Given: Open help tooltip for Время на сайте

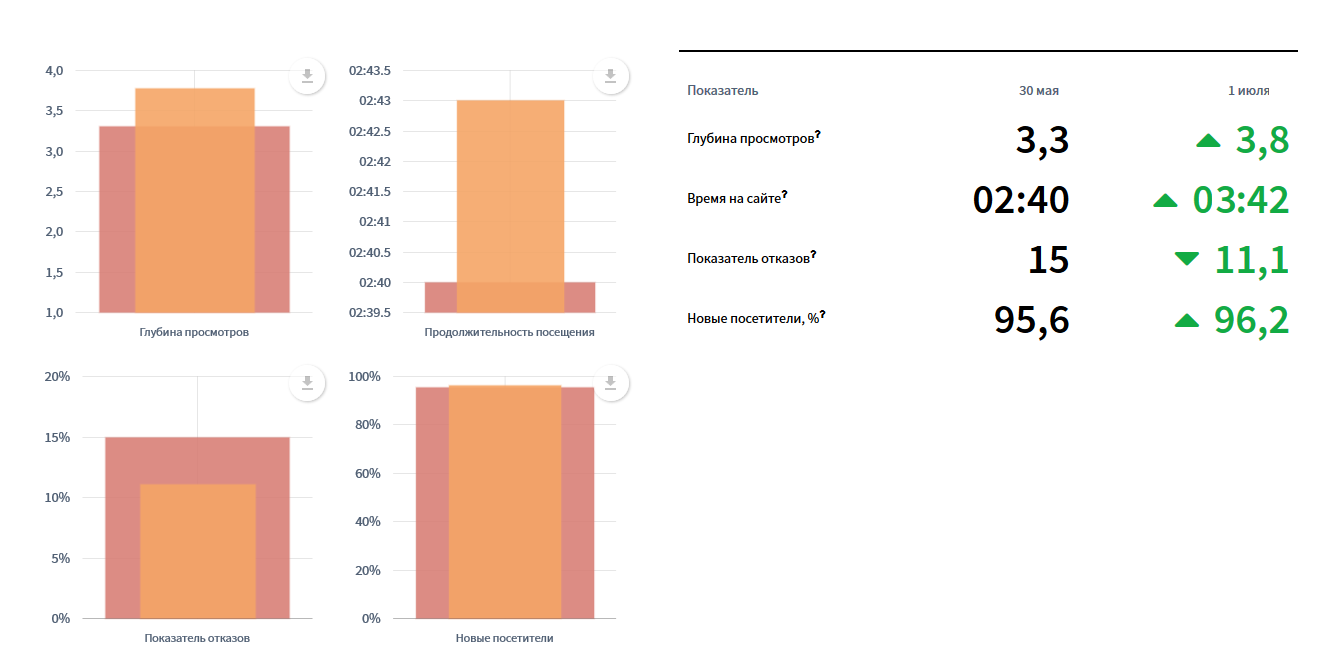Looking at the screenshot, I should coord(784,195).
